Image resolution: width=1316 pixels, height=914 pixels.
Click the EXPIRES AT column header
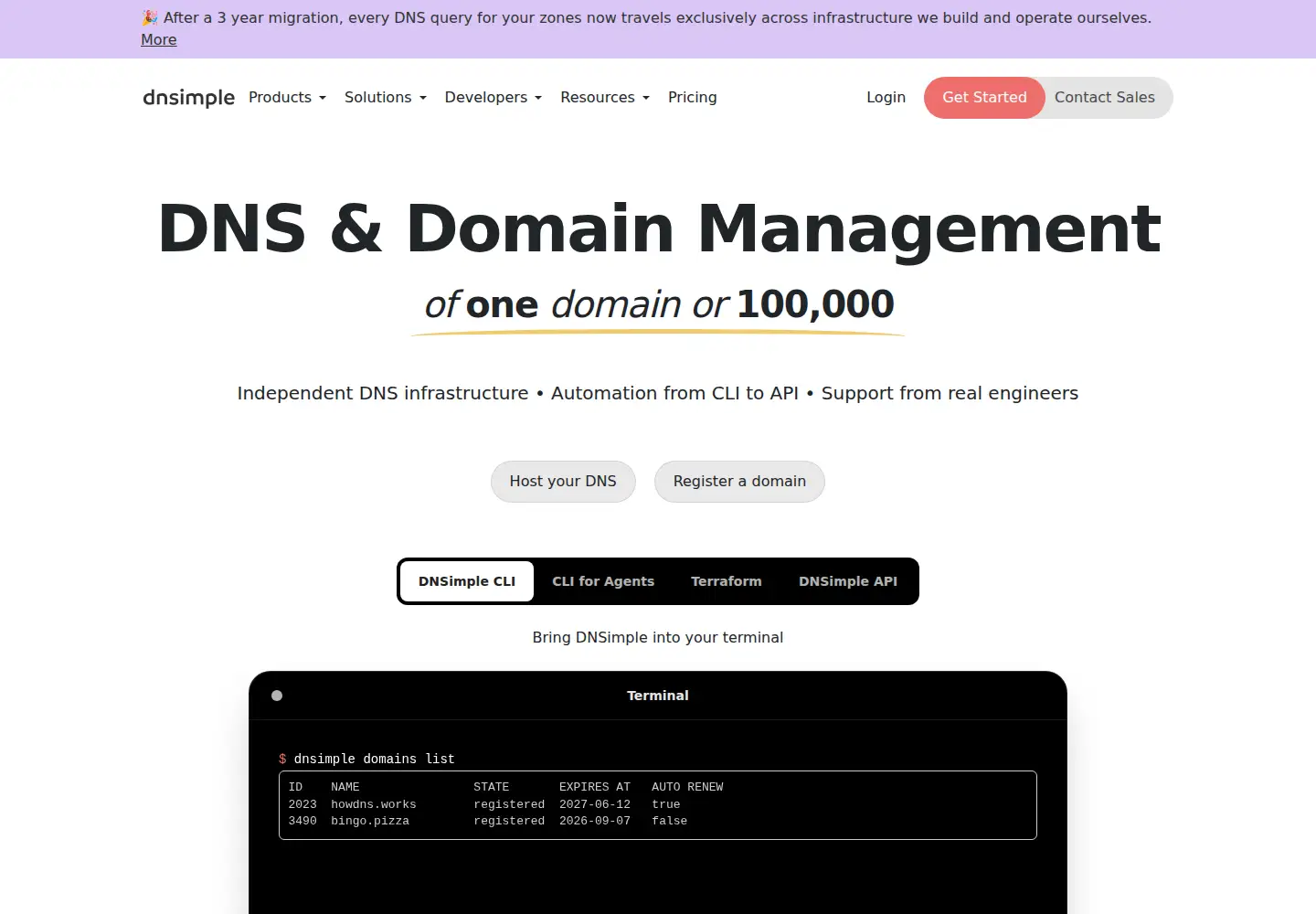(x=595, y=787)
